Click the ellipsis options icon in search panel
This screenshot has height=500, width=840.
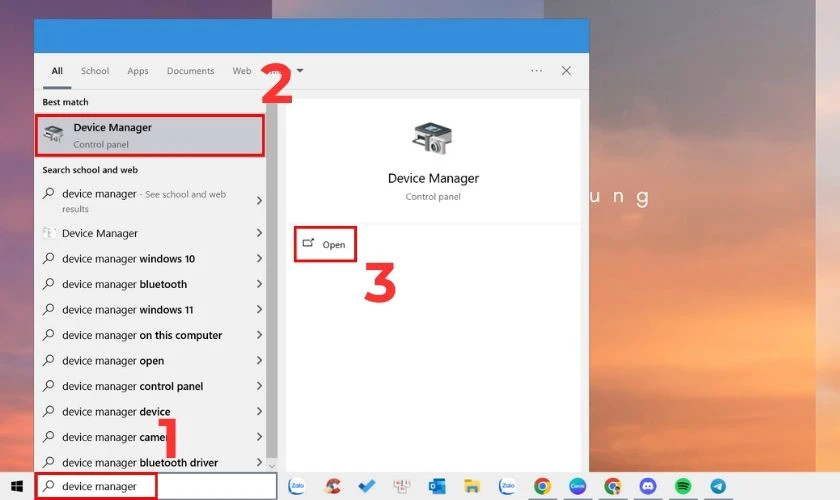click(x=536, y=71)
